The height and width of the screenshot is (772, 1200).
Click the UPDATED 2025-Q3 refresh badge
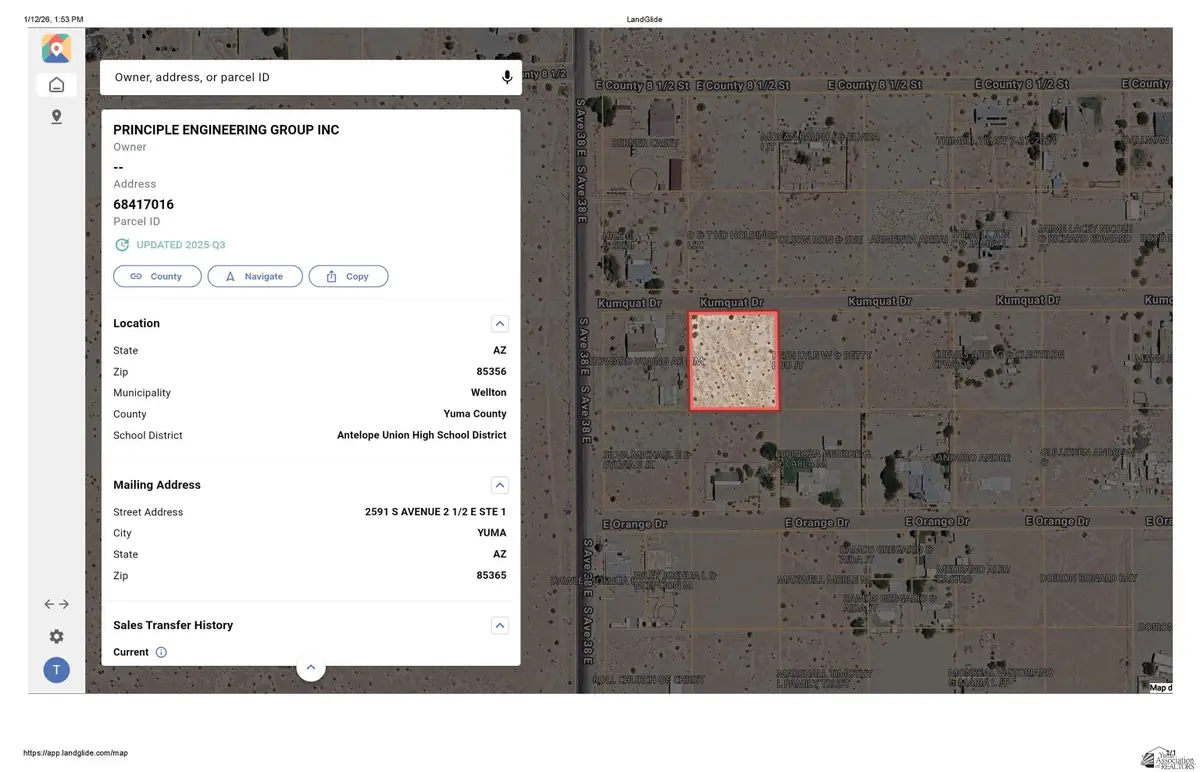pyautogui.click(x=172, y=244)
